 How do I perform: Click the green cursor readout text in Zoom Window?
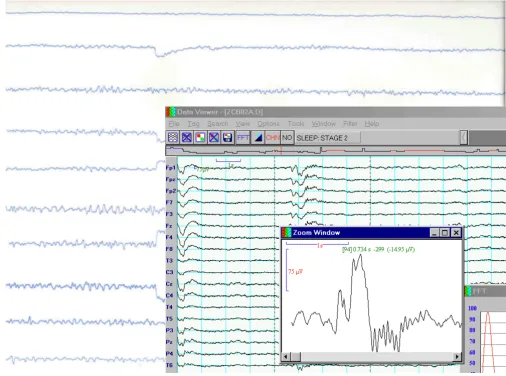coord(378,249)
